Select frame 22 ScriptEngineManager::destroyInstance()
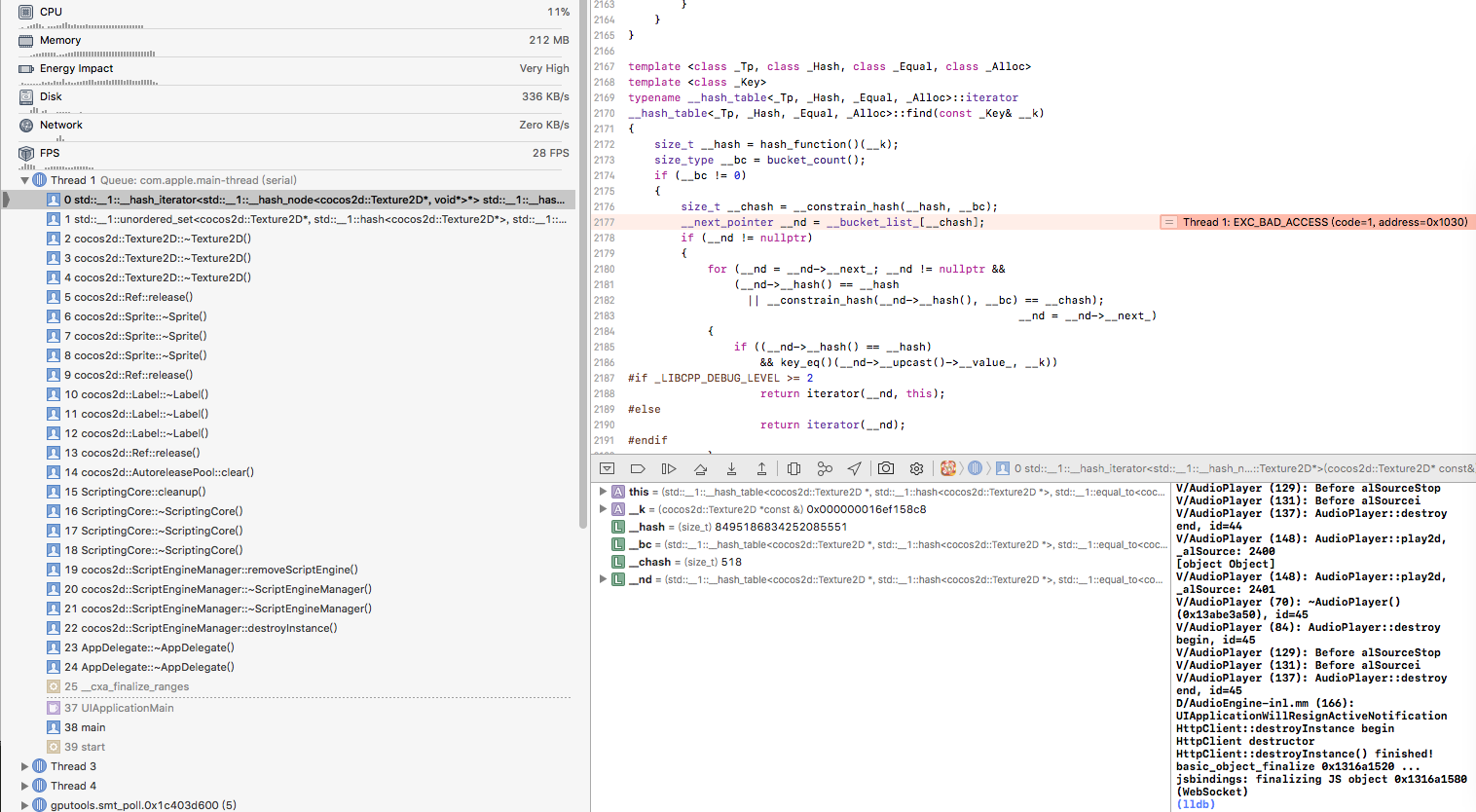This screenshot has width=1476, height=812. coord(290,628)
